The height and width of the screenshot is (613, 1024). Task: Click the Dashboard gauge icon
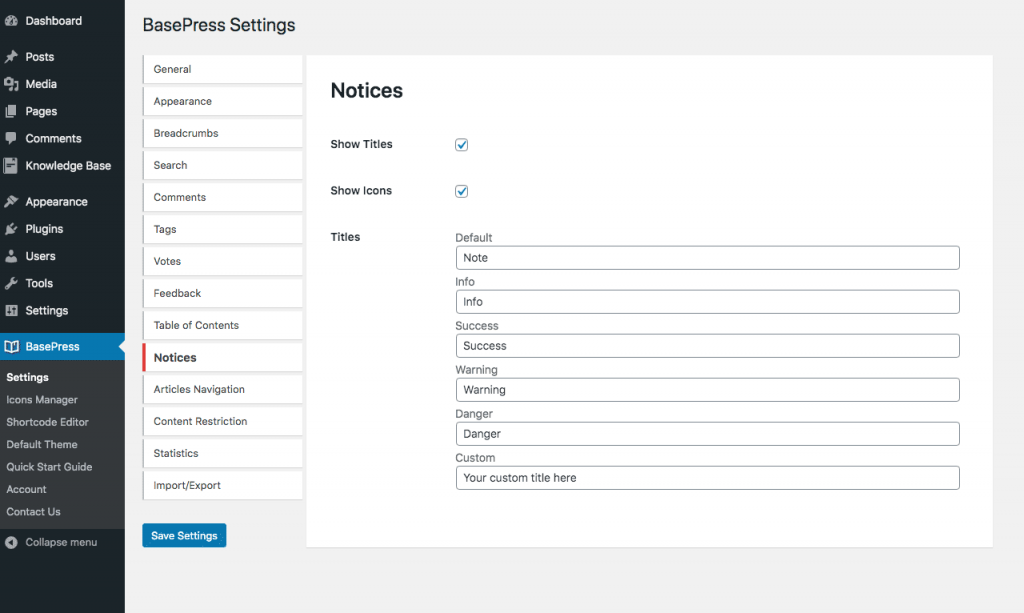coord(11,21)
